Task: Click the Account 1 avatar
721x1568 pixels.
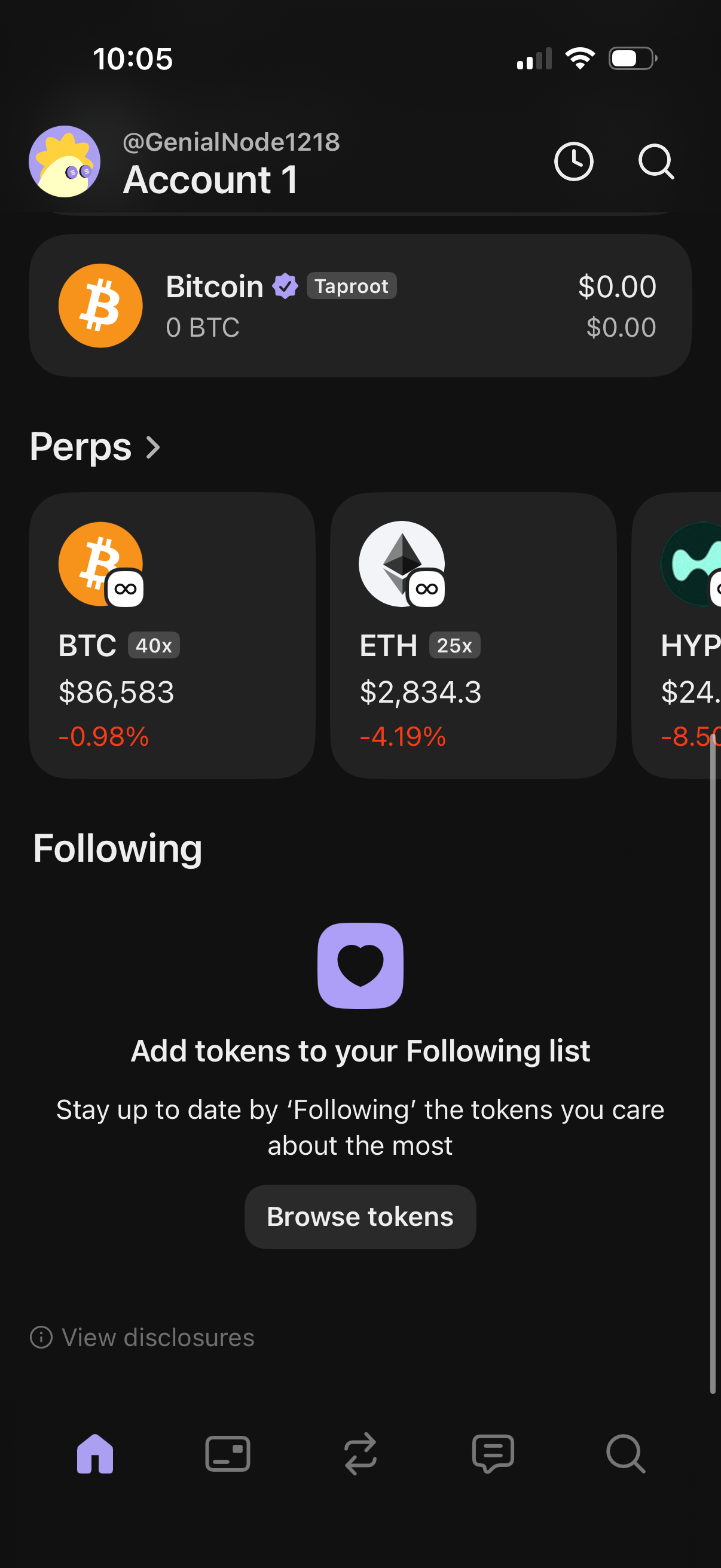Action: [64, 161]
